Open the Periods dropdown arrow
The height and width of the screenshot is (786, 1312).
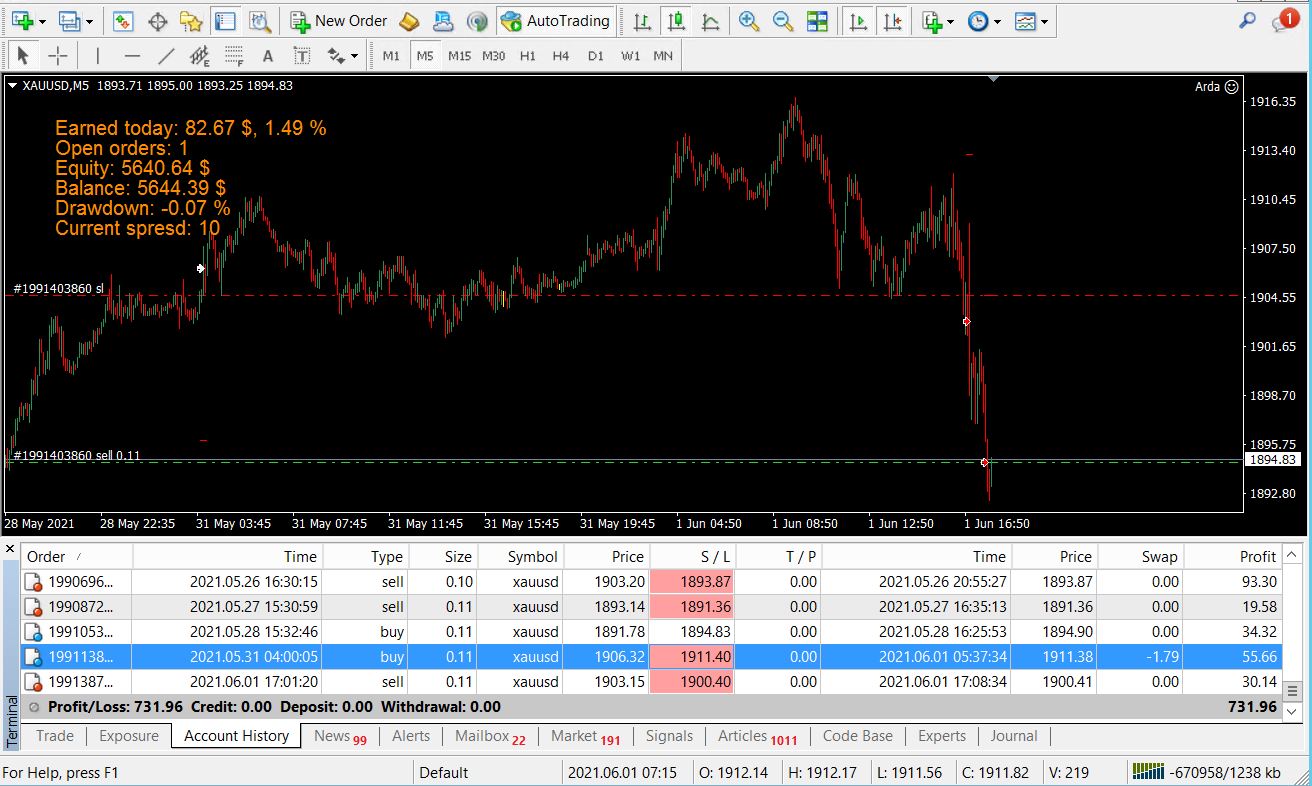[x=997, y=21]
